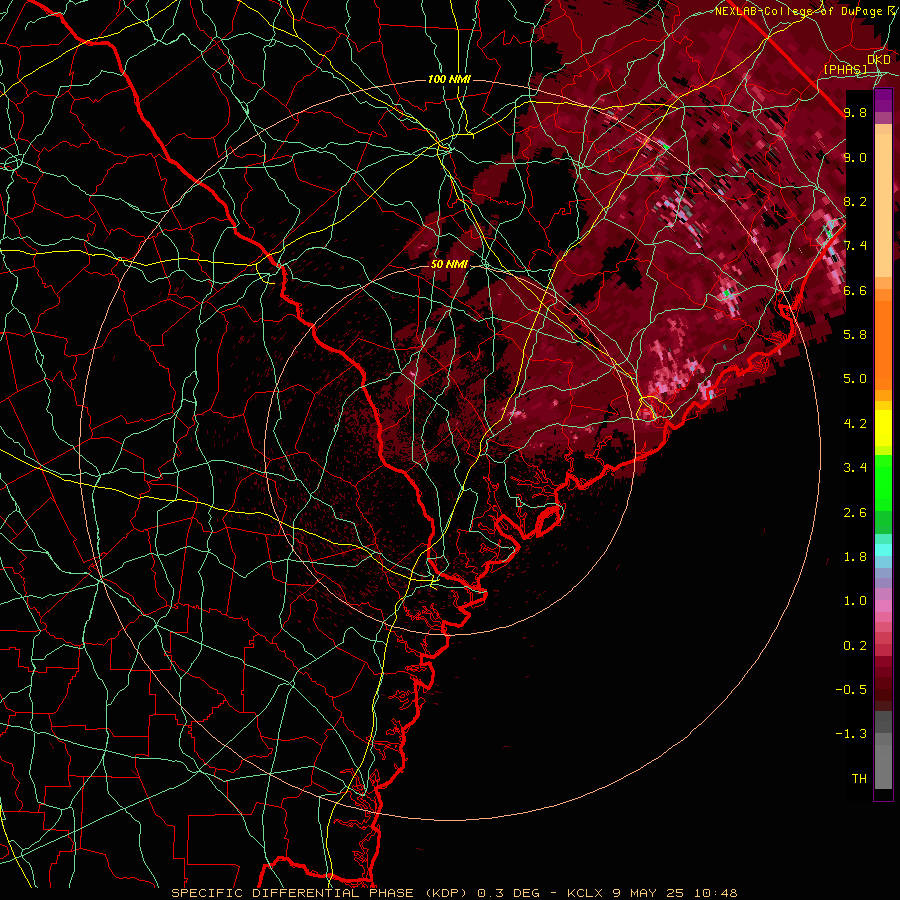The width and height of the screenshot is (900, 900).
Task: Click the TH threshold label on the scale
Action: 859,779
